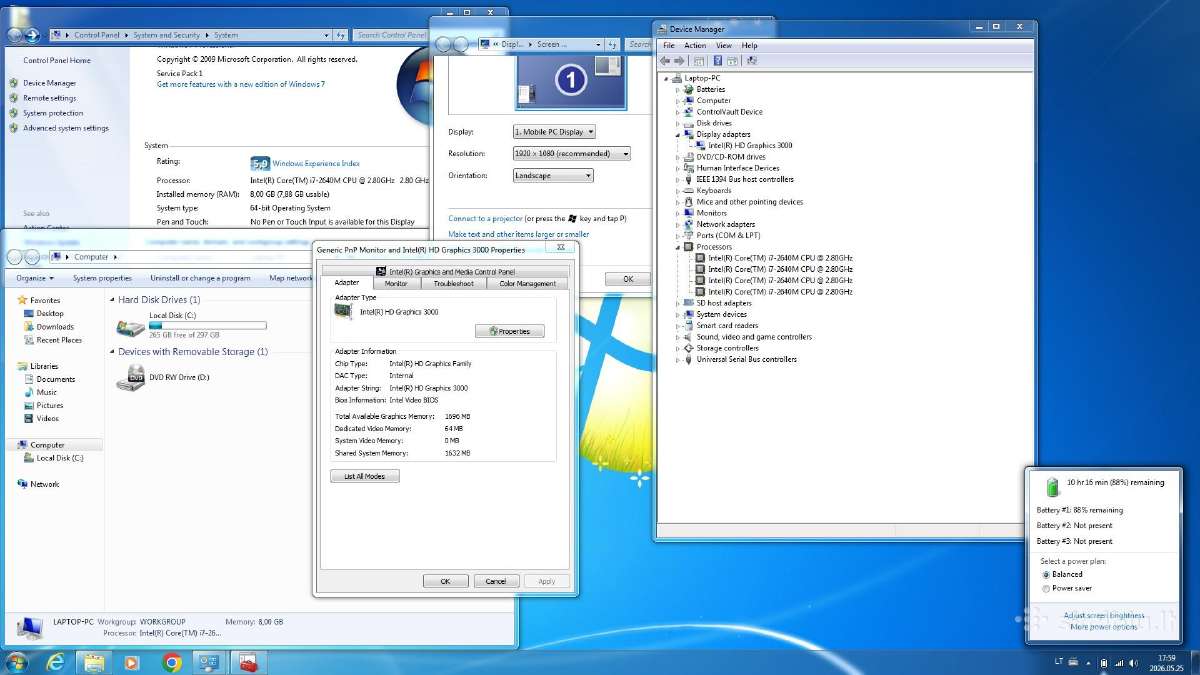The width and height of the screenshot is (1200, 675).
Task: Click Local Disk (C:) usage bar
Action: tap(208, 326)
